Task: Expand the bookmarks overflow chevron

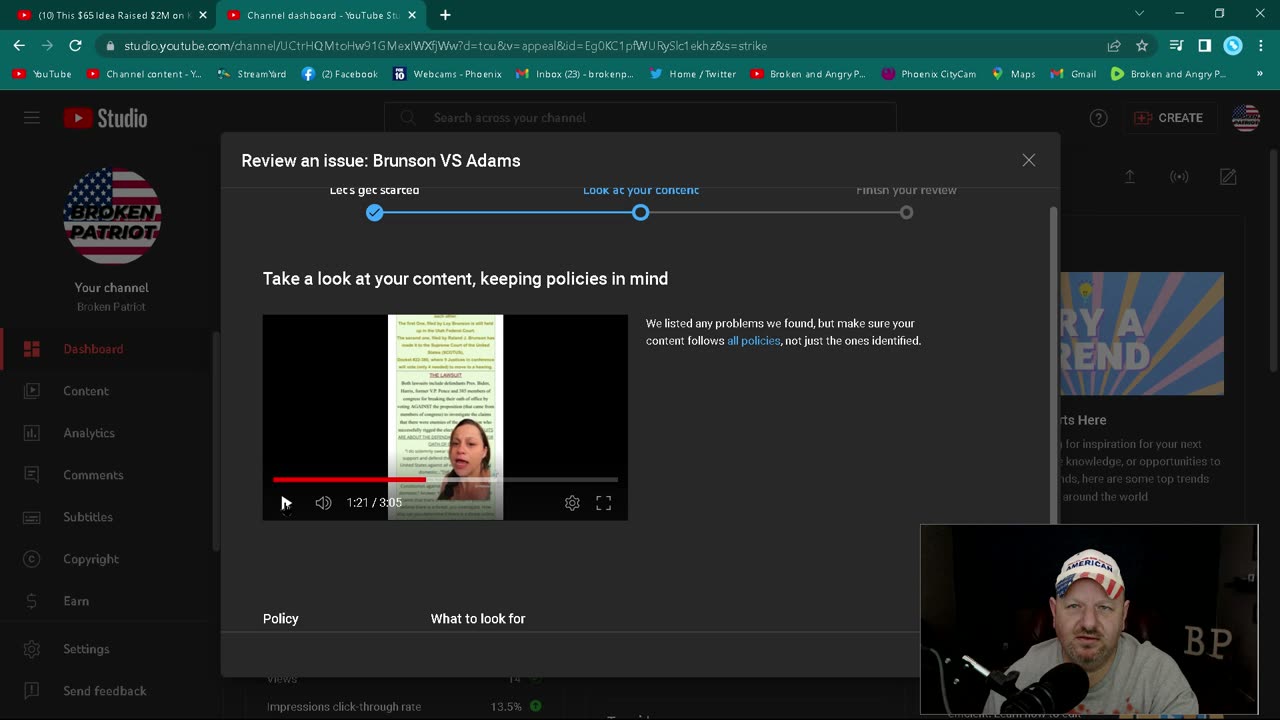Action: coord(1260,74)
